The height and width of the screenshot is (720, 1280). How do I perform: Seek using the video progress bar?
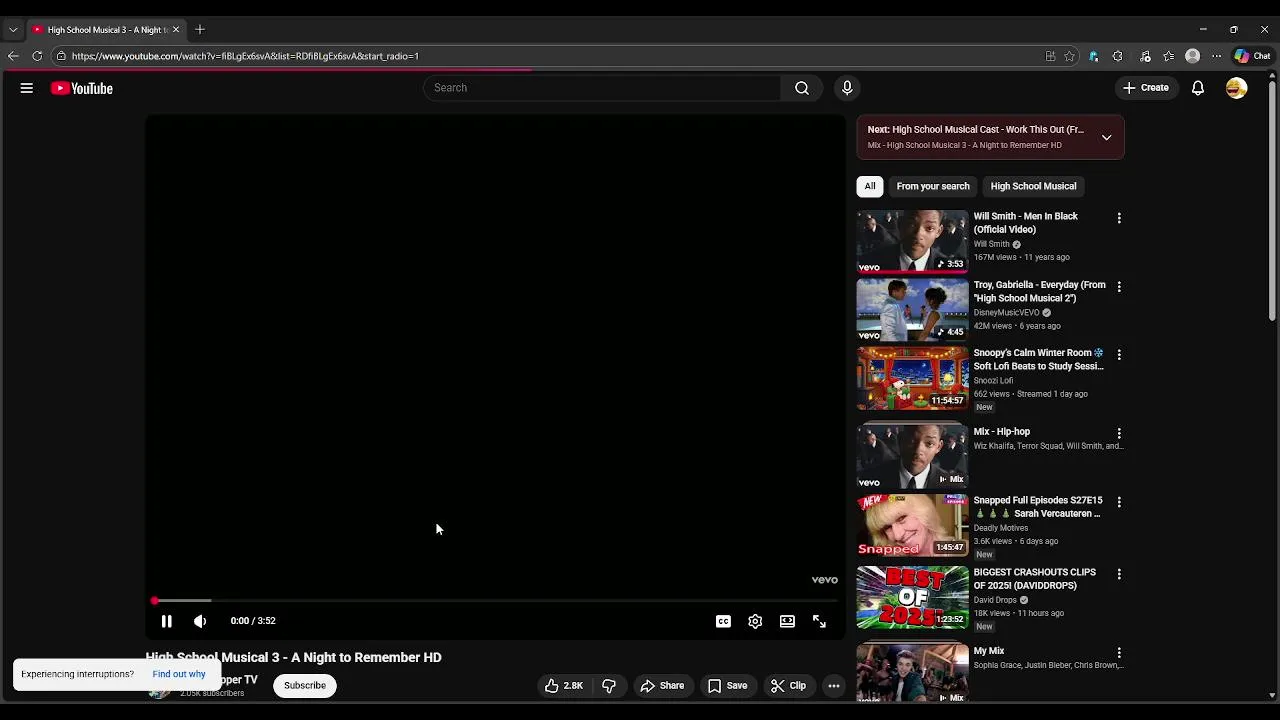point(495,601)
